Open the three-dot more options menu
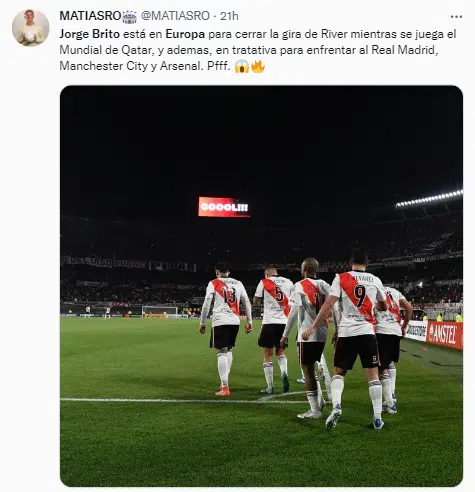Image resolution: width=475 pixels, height=492 pixels. point(456,16)
